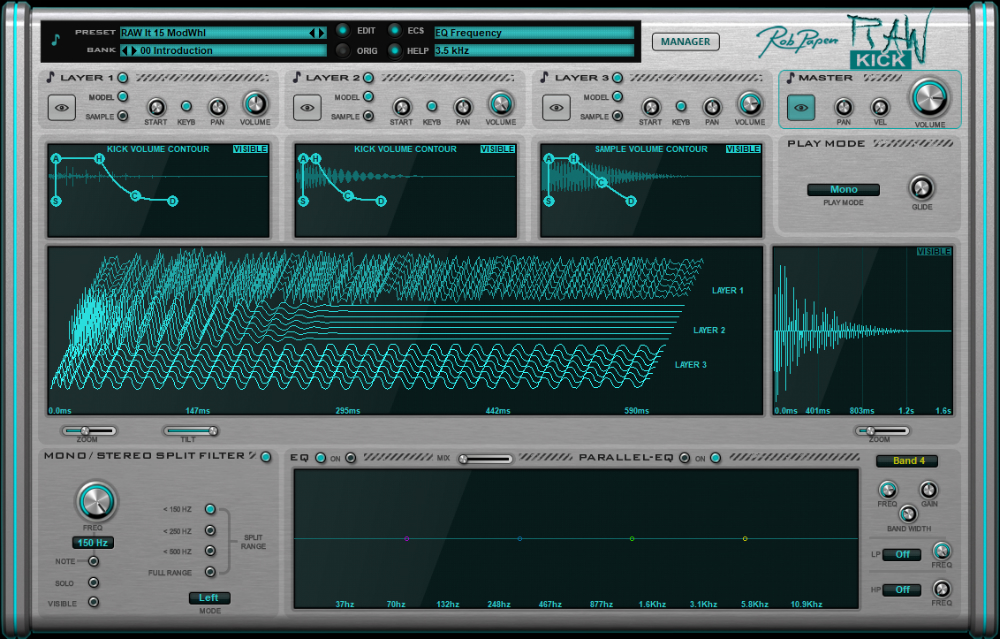Image resolution: width=1000 pixels, height=639 pixels.
Task: Open the Left mode selector
Action: click(209, 597)
